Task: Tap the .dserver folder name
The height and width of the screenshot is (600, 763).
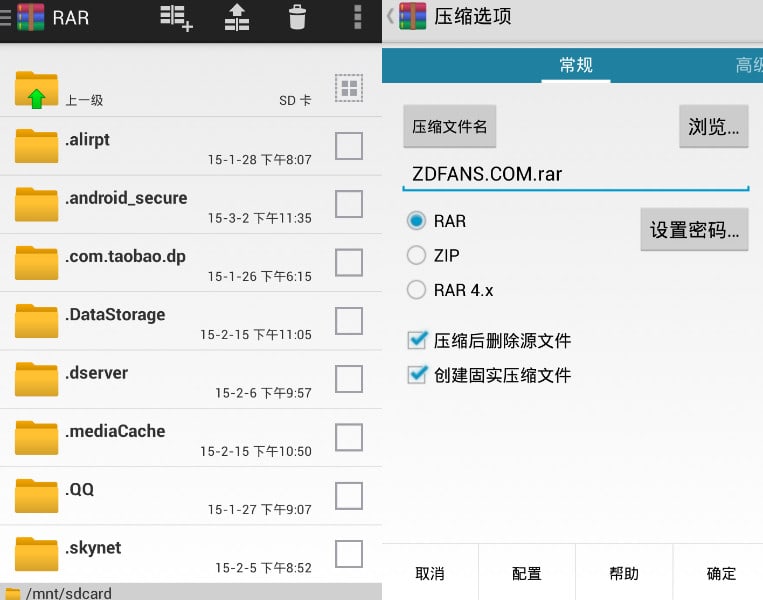Action: (x=97, y=373)
